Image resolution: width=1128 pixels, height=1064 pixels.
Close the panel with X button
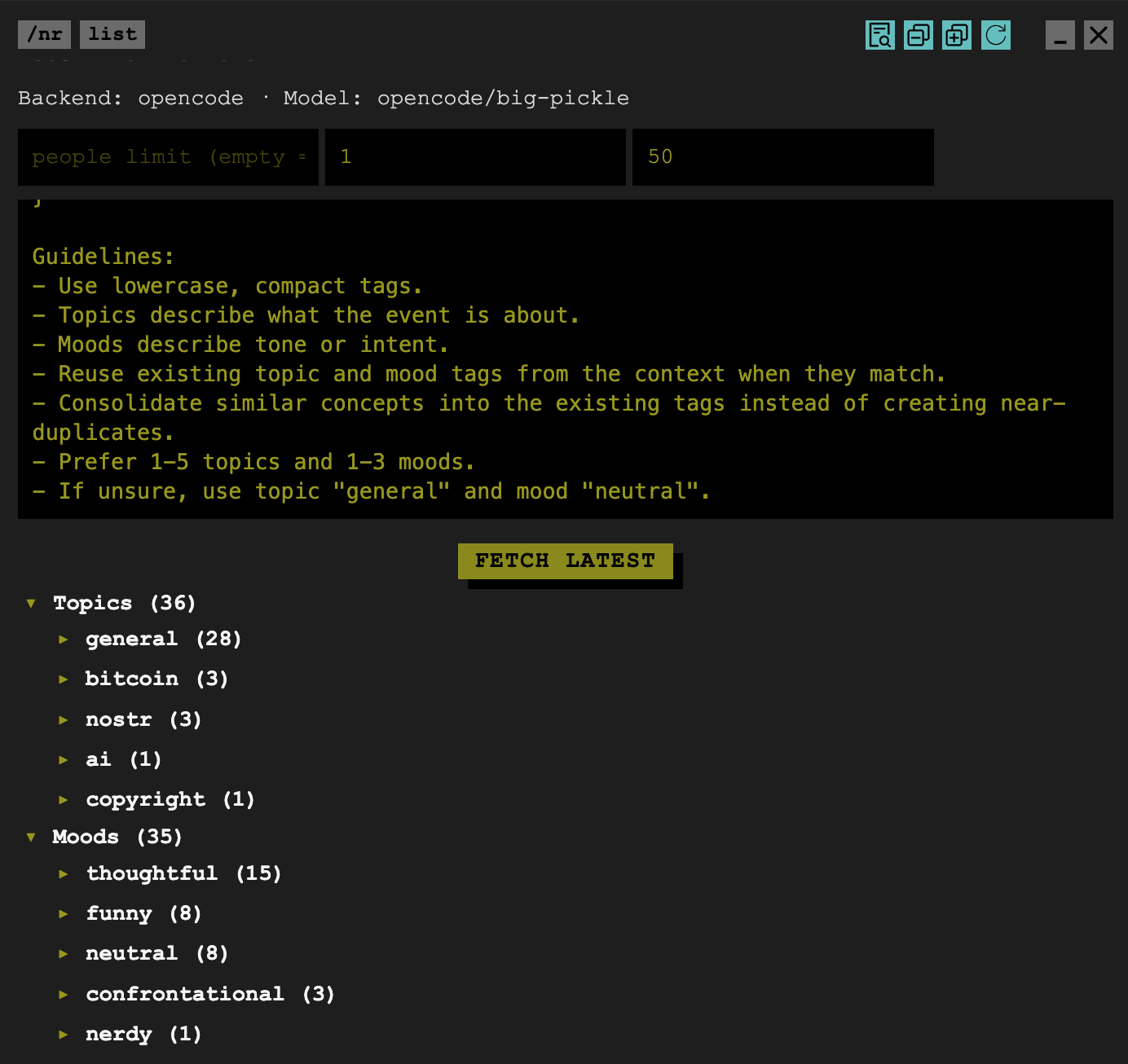tap(1099, 35)
